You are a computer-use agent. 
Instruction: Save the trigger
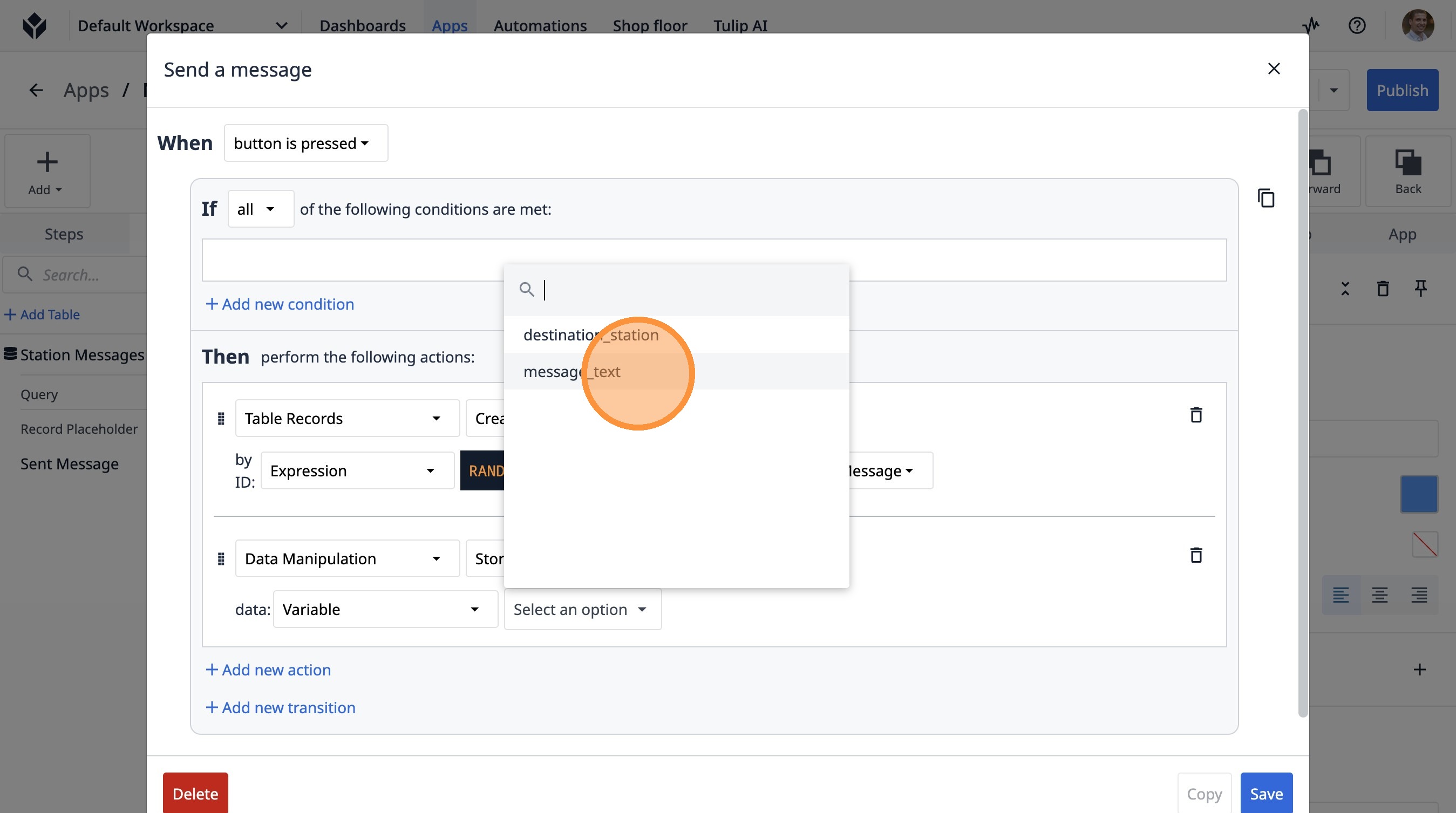pos(1266,794)
